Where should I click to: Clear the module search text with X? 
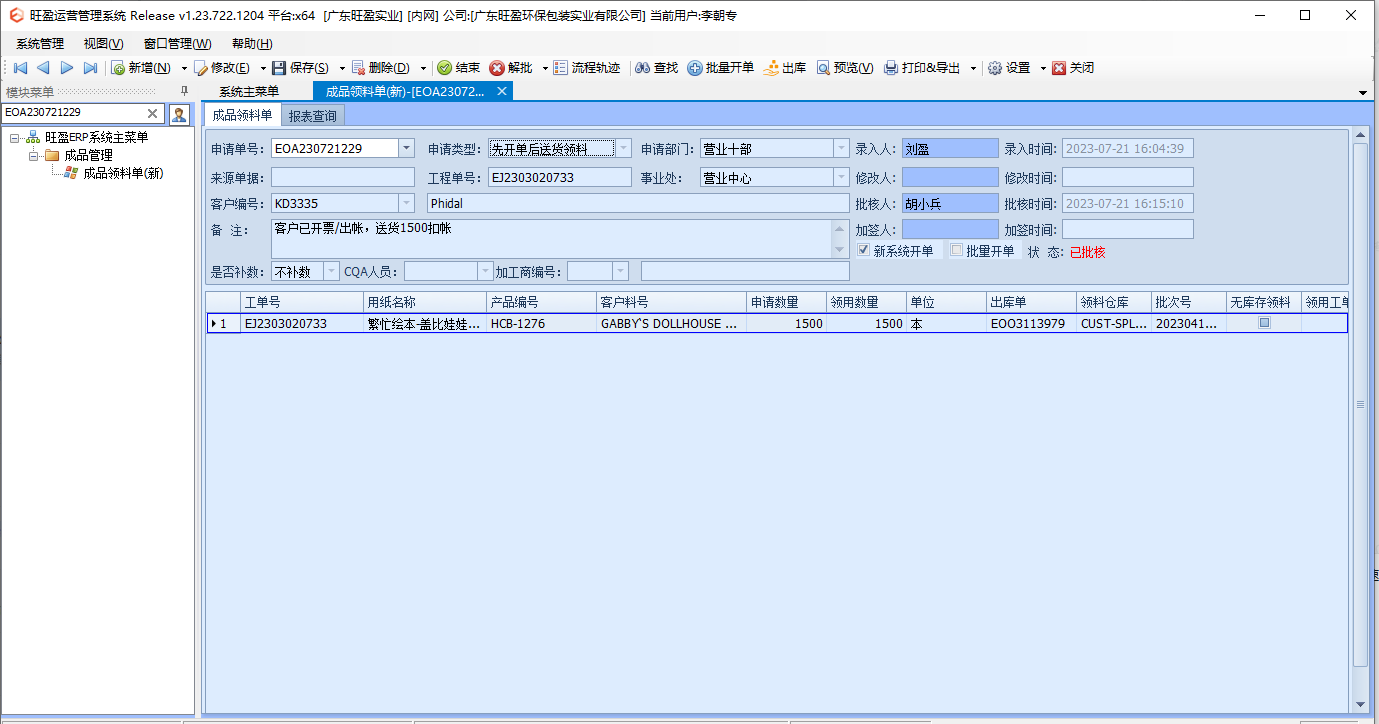tap(153, 113)
